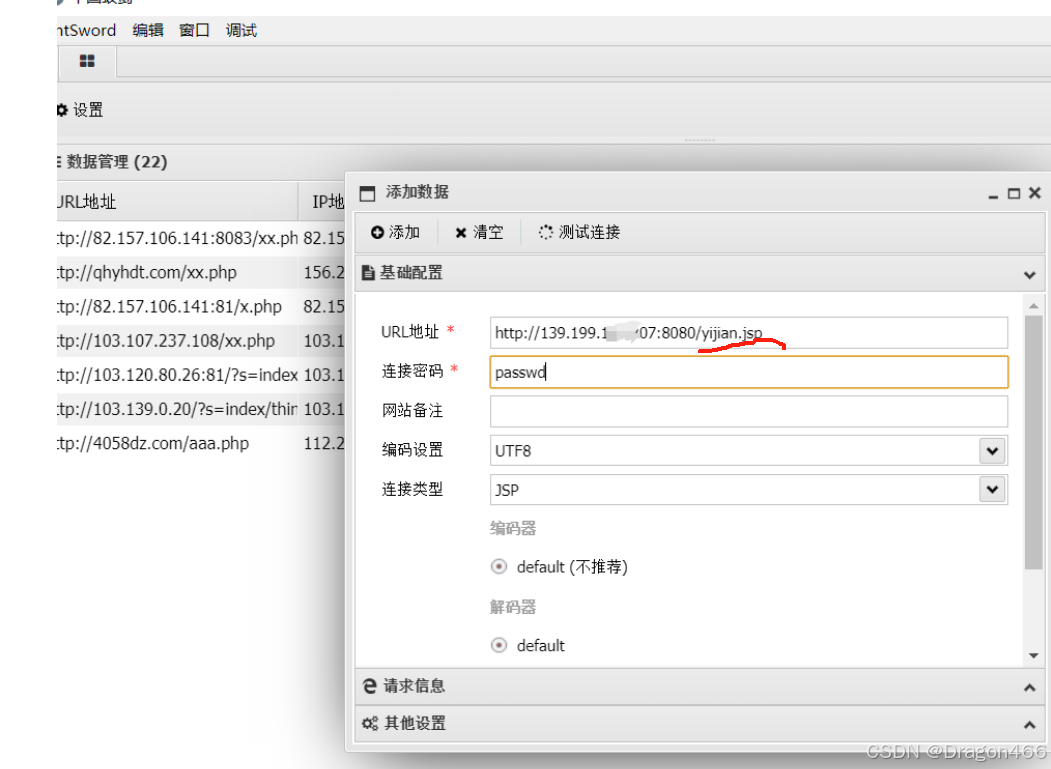Select row 82.157.106.141:8083/xx.ph
The height and width of the screenshot is (769, 1051).
click(201, 238)
